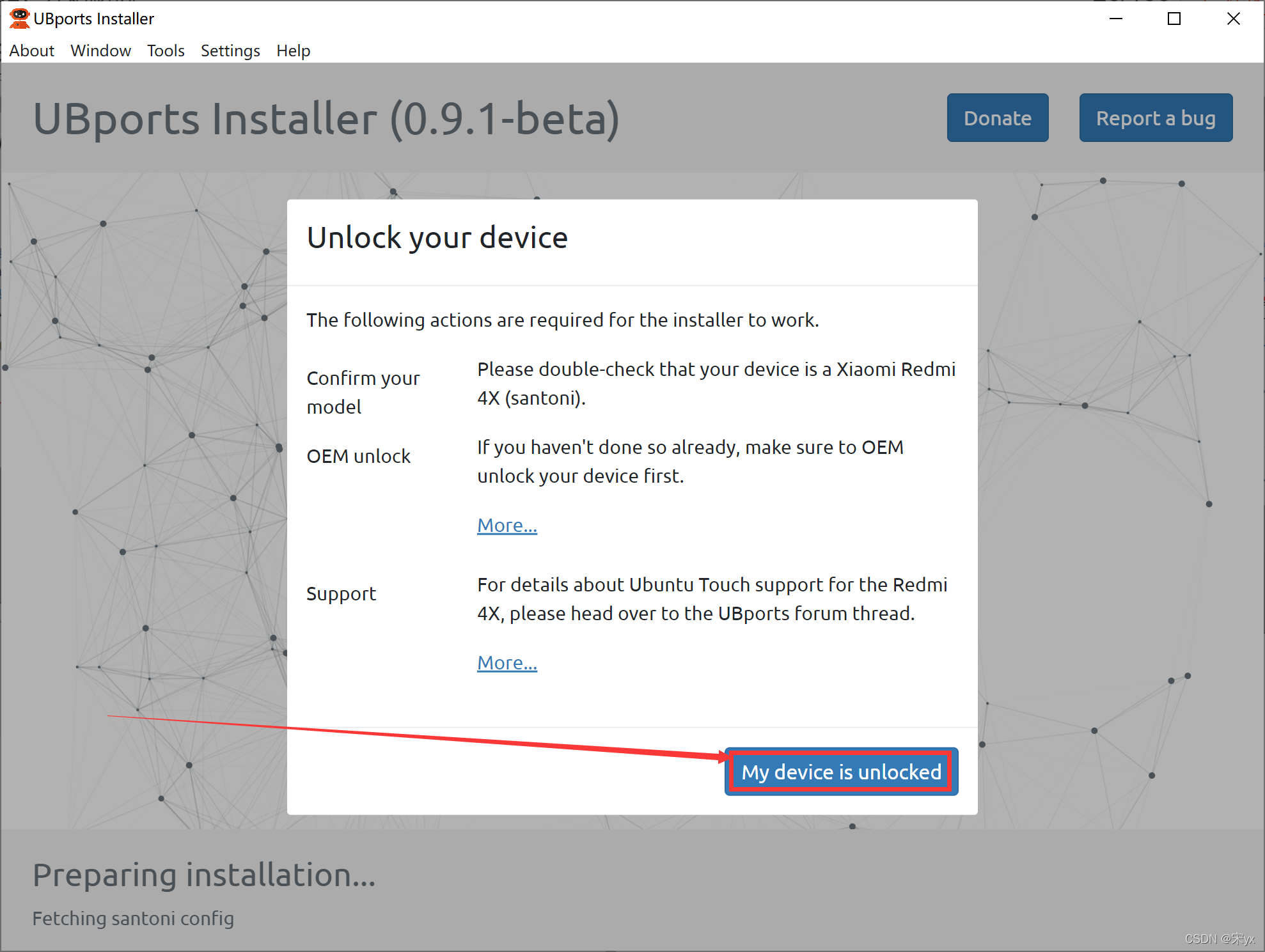Open the More link under OEM unlock
This screenshot has width=1265, height=952.
(507, 525)
